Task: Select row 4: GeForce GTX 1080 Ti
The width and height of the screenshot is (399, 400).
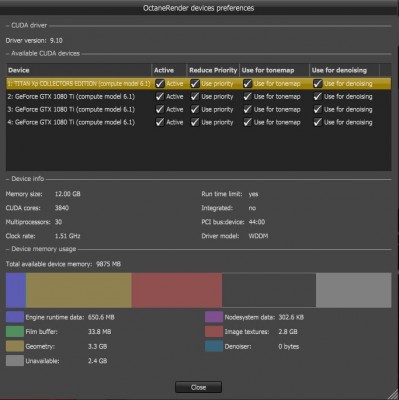Action: (199, 122)
